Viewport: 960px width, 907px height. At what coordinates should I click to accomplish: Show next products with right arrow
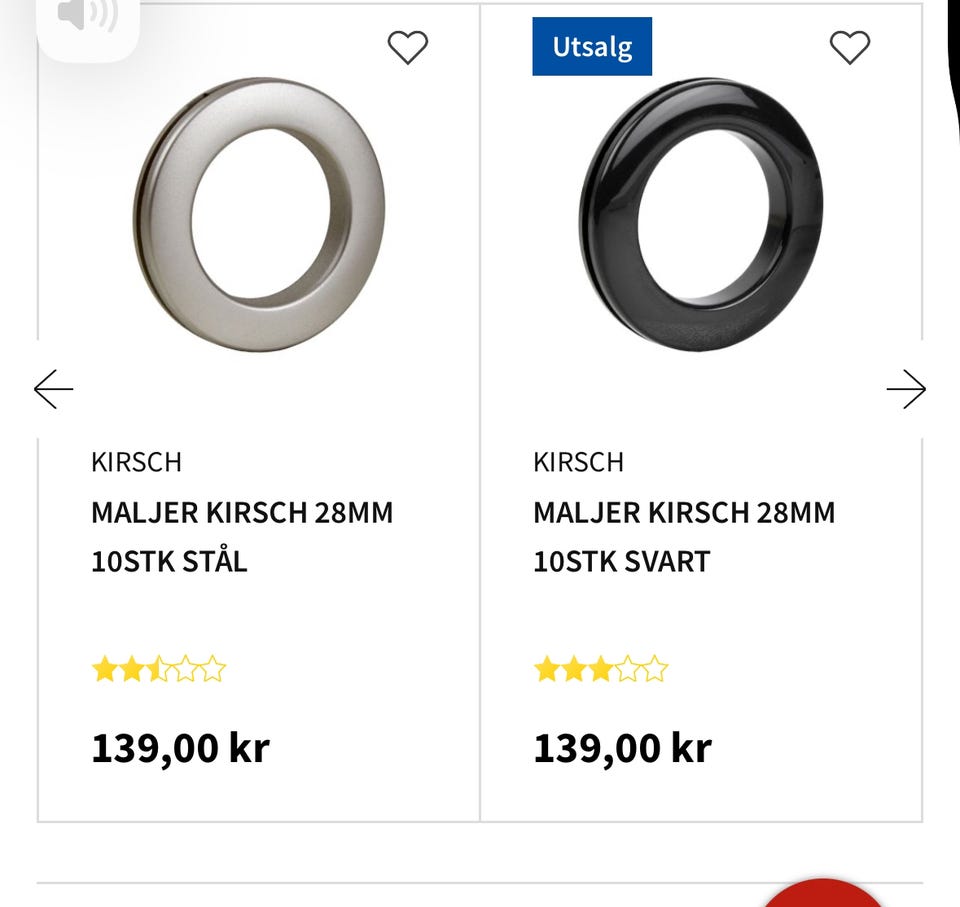pos(906,389)
